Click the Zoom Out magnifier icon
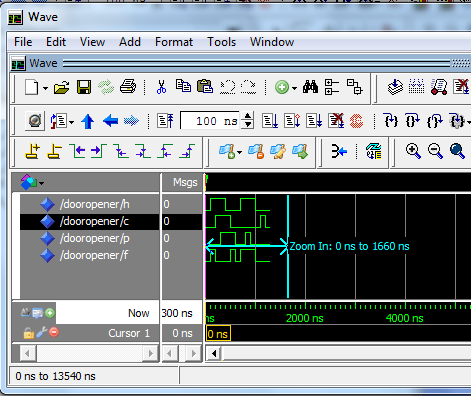Image resolution: width=471 pixels, height=396 pixels. (435, 151)
